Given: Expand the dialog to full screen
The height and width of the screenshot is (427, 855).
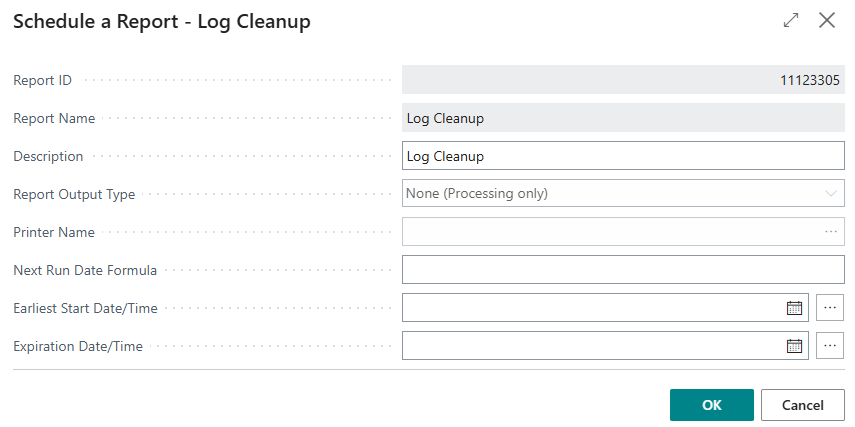Looking at the screenshot, I should coord(791,20).
